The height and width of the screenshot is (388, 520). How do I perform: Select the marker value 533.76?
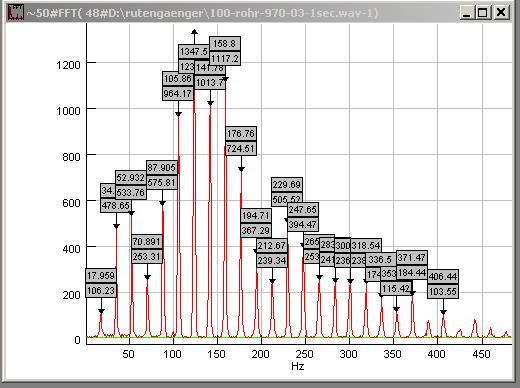point(131,192)
